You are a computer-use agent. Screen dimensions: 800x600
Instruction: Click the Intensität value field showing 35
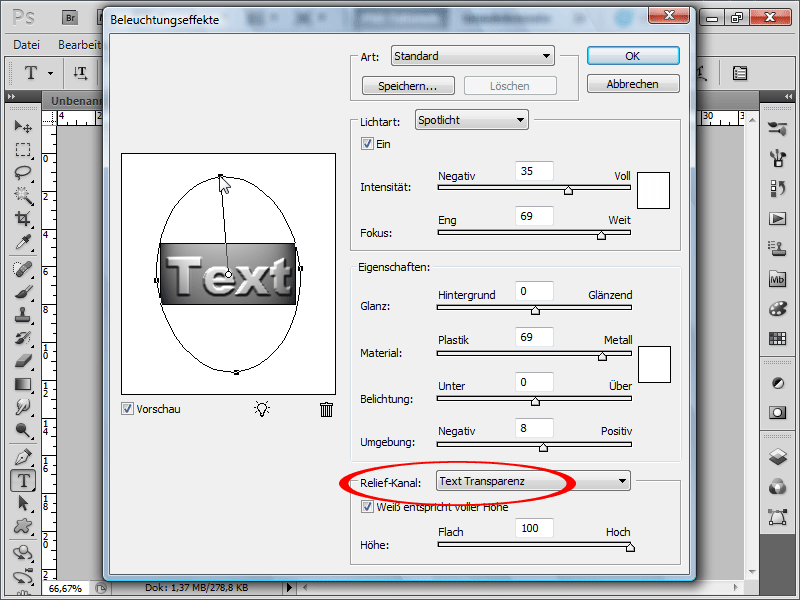click(534, 171)
